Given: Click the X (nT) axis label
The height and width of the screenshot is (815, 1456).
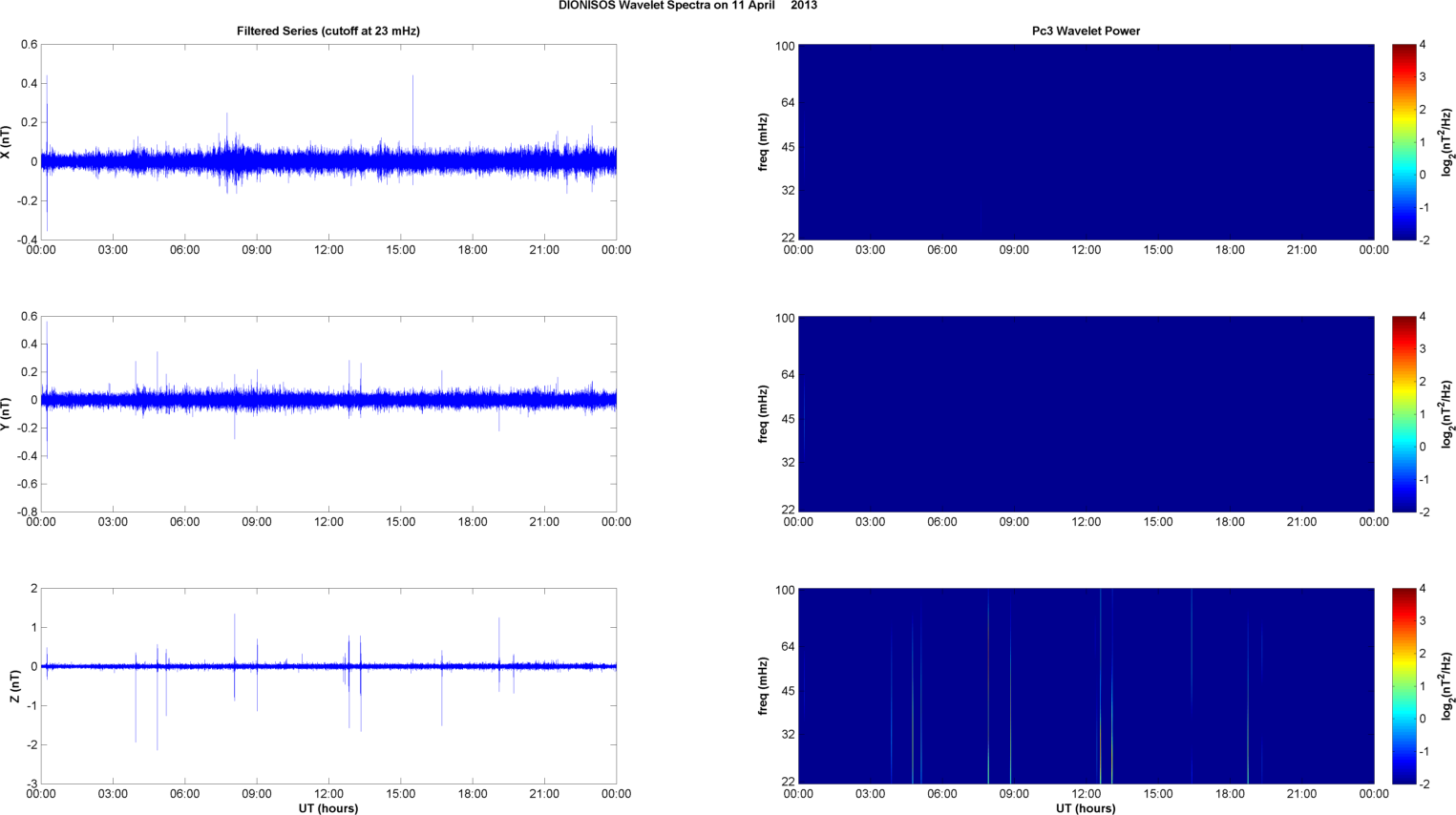Looking at the screenshot, I should (6, 142).
